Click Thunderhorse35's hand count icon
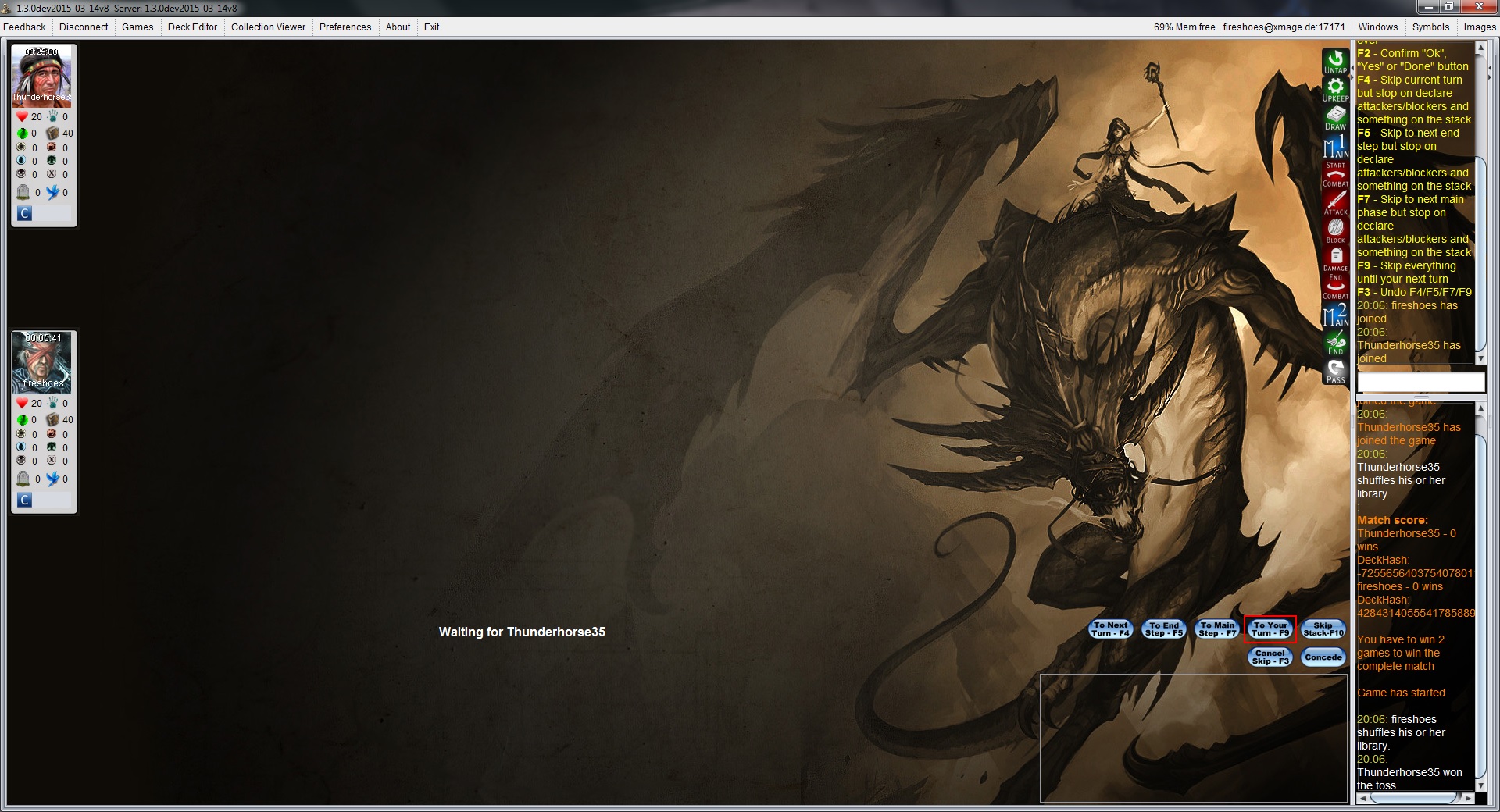1500x812 pixels. pos(52,116)
